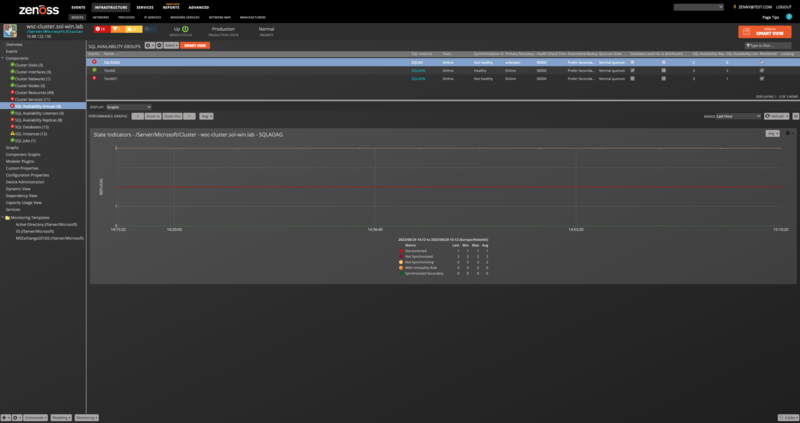
Task: Toggle Database Level Health checkbox in TestAG row
Action: point(633,70)
